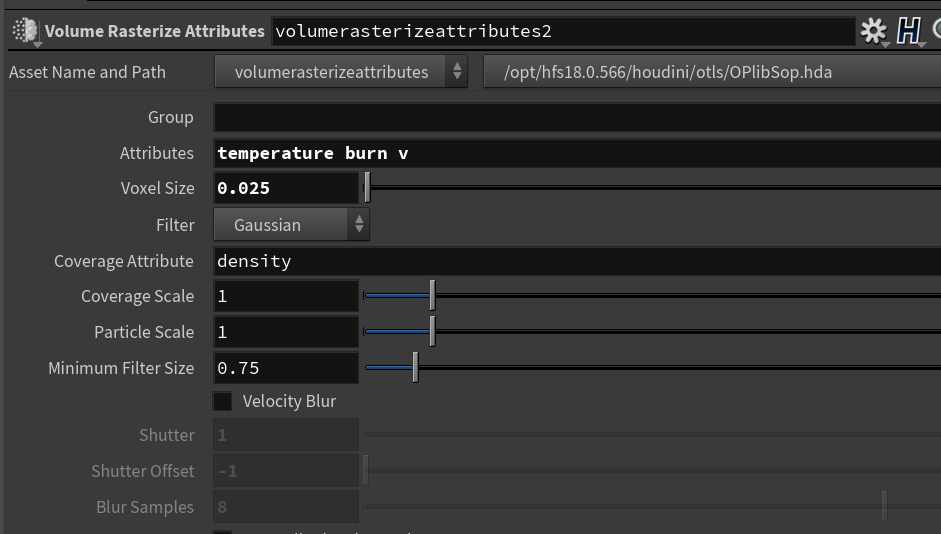
Task: Open the gear settings menu icon
Action: coord(873,31)
